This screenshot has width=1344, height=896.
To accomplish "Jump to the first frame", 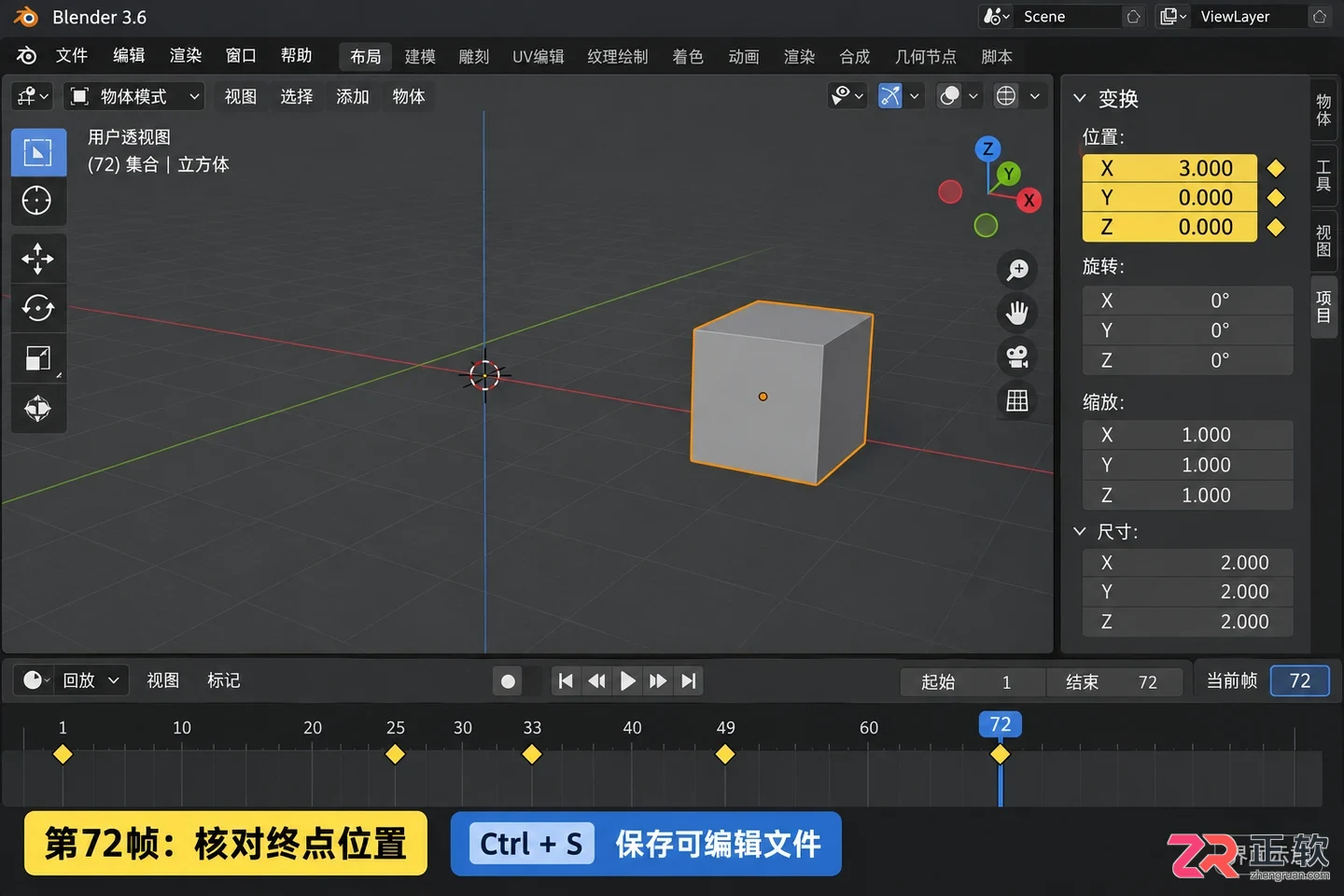I will [566, 681].
